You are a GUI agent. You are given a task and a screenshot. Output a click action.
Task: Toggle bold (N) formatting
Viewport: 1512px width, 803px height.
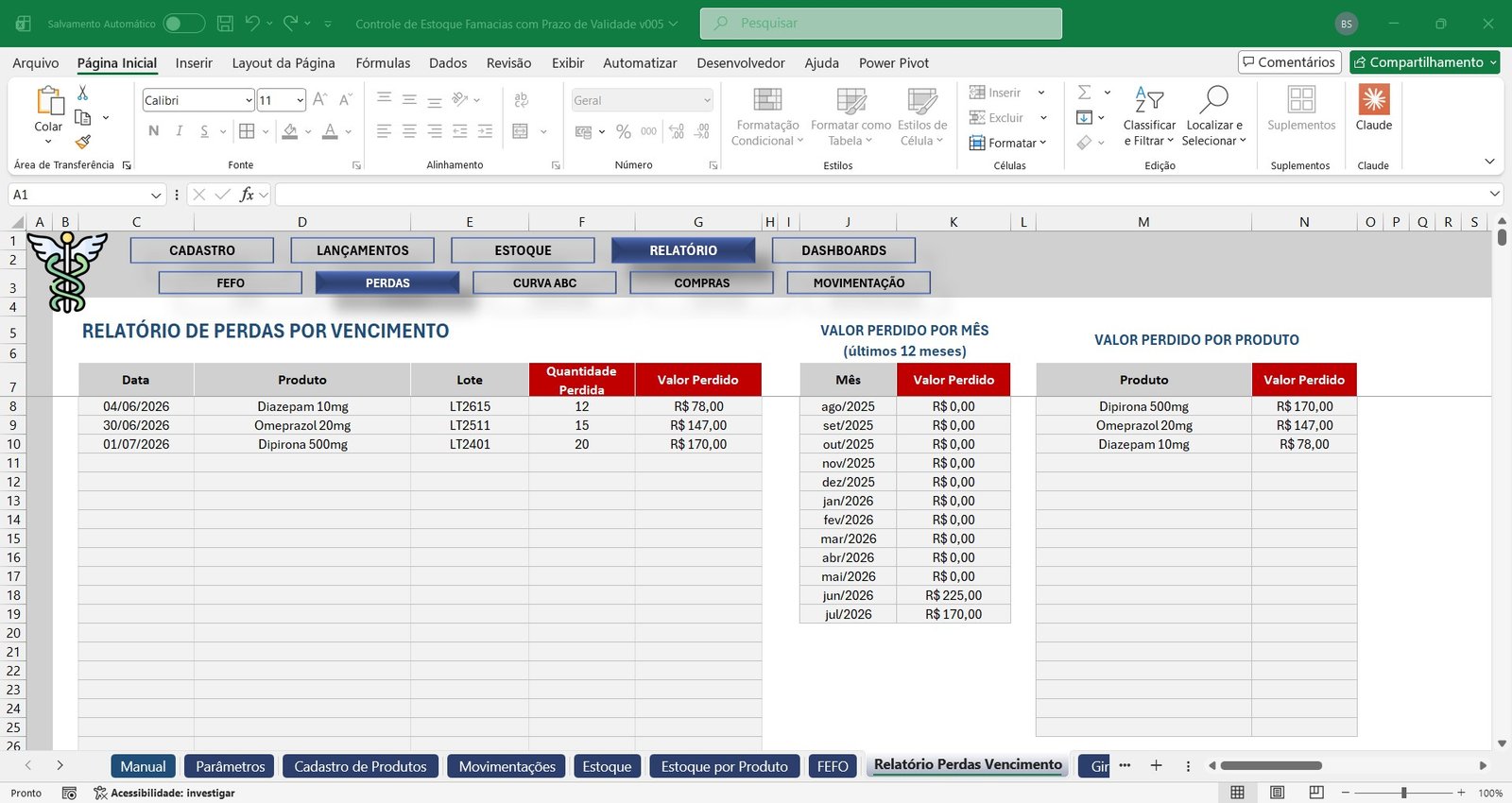[154, 131]
